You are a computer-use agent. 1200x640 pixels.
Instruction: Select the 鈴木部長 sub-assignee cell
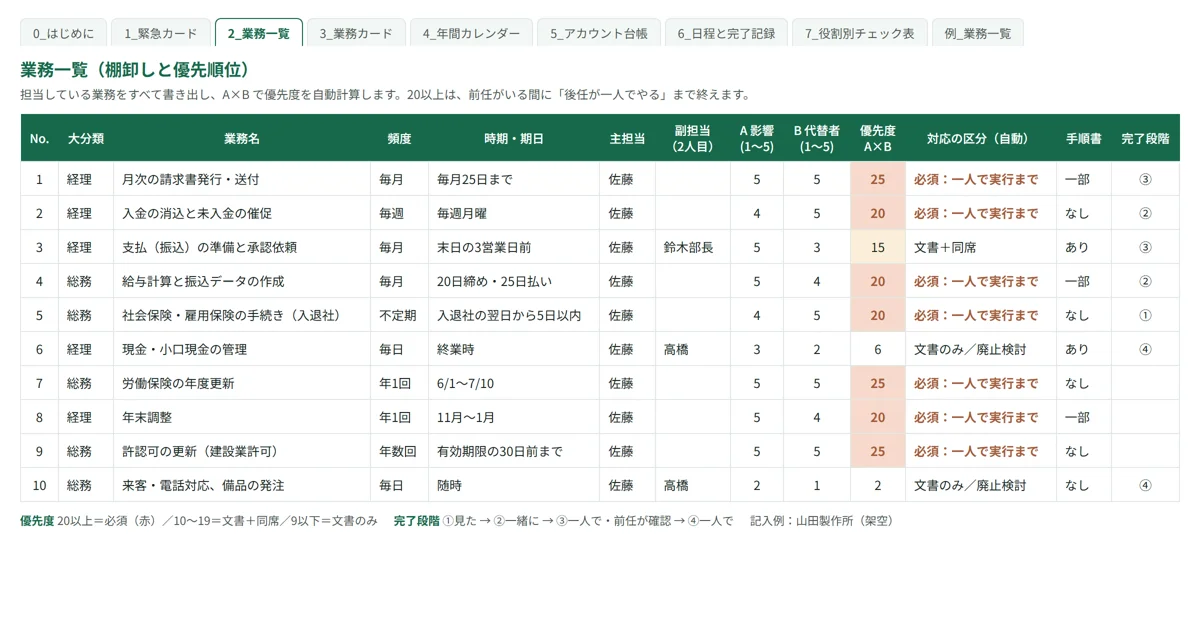(x=693, y=247)
